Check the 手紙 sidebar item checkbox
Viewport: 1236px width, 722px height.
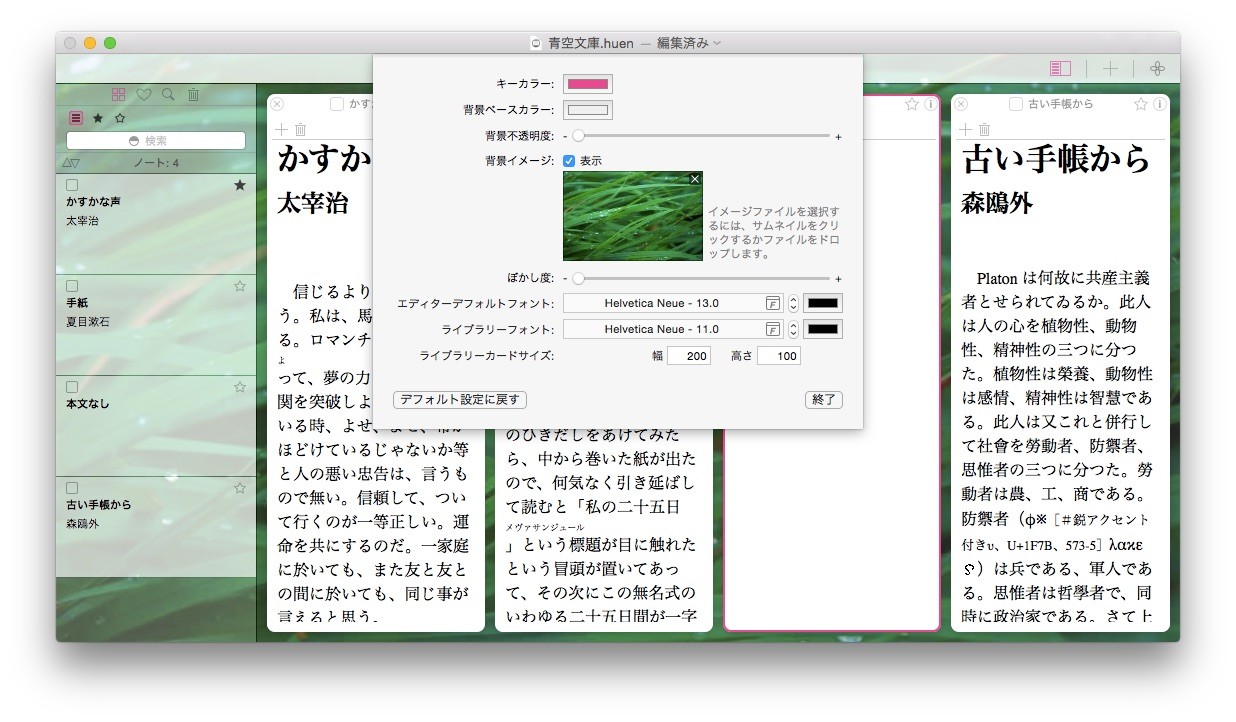(x=72, y=286)
